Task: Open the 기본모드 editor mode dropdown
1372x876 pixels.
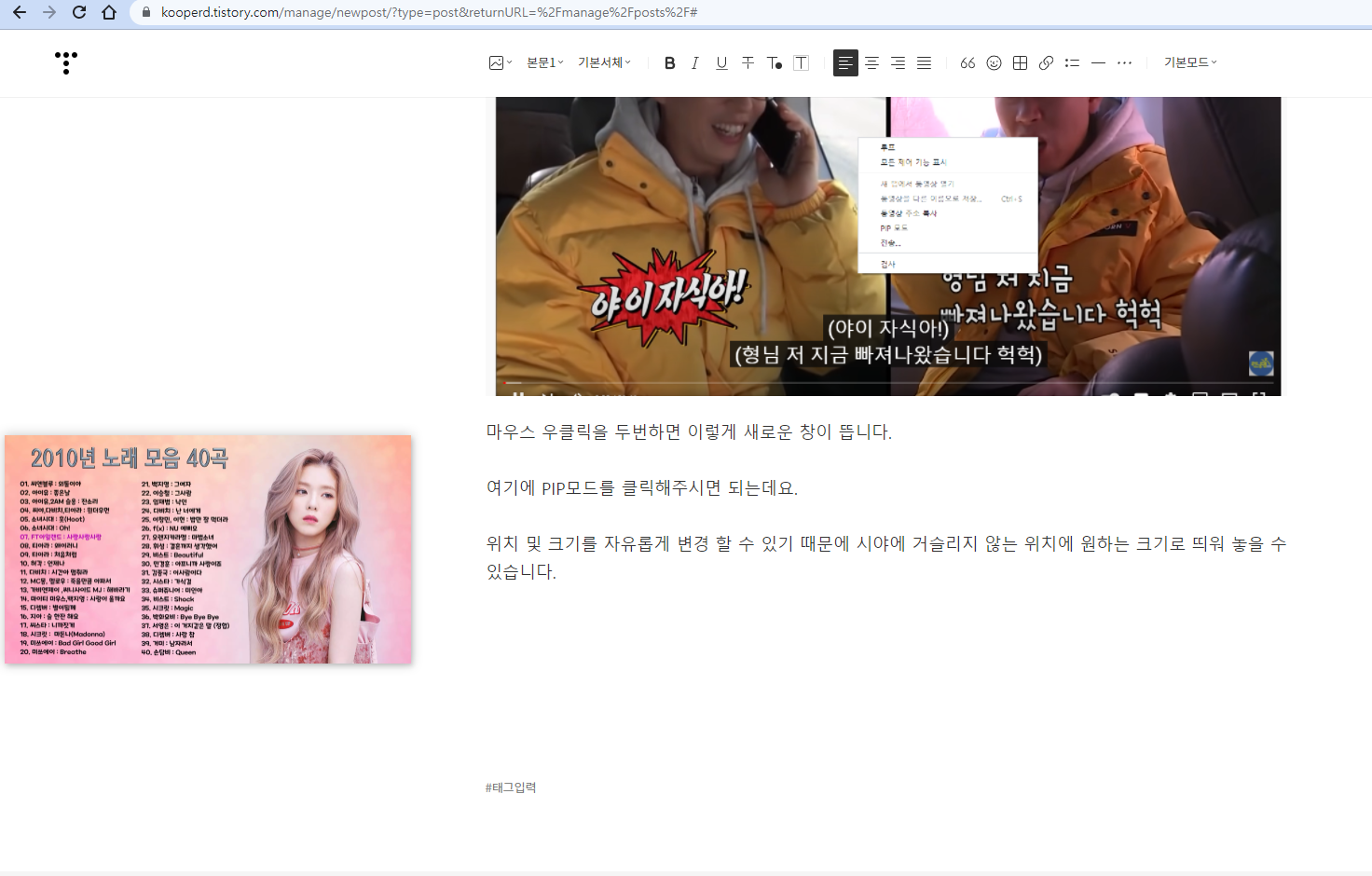Action: point(1190,62)
